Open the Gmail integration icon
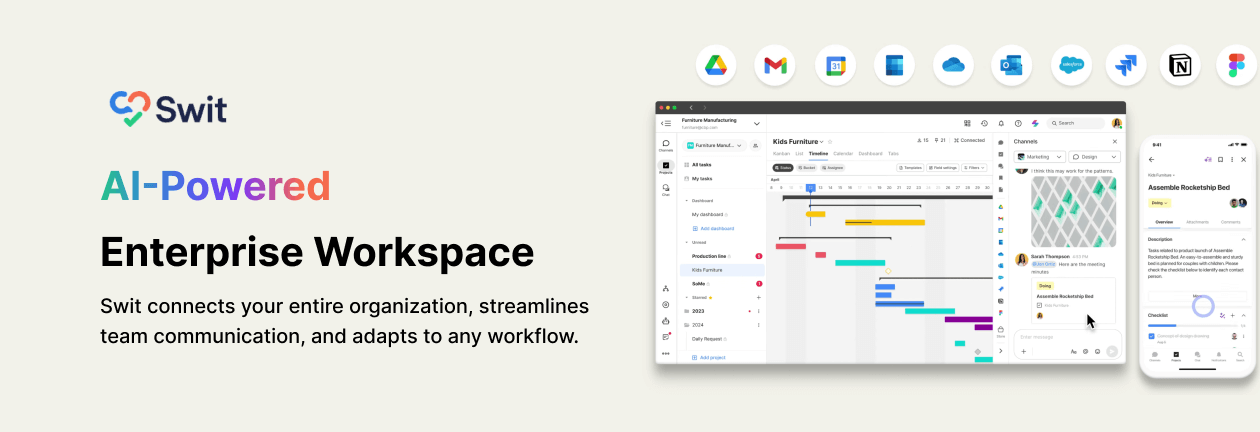This screenshot has width=1260, height=432. point(775,65)
